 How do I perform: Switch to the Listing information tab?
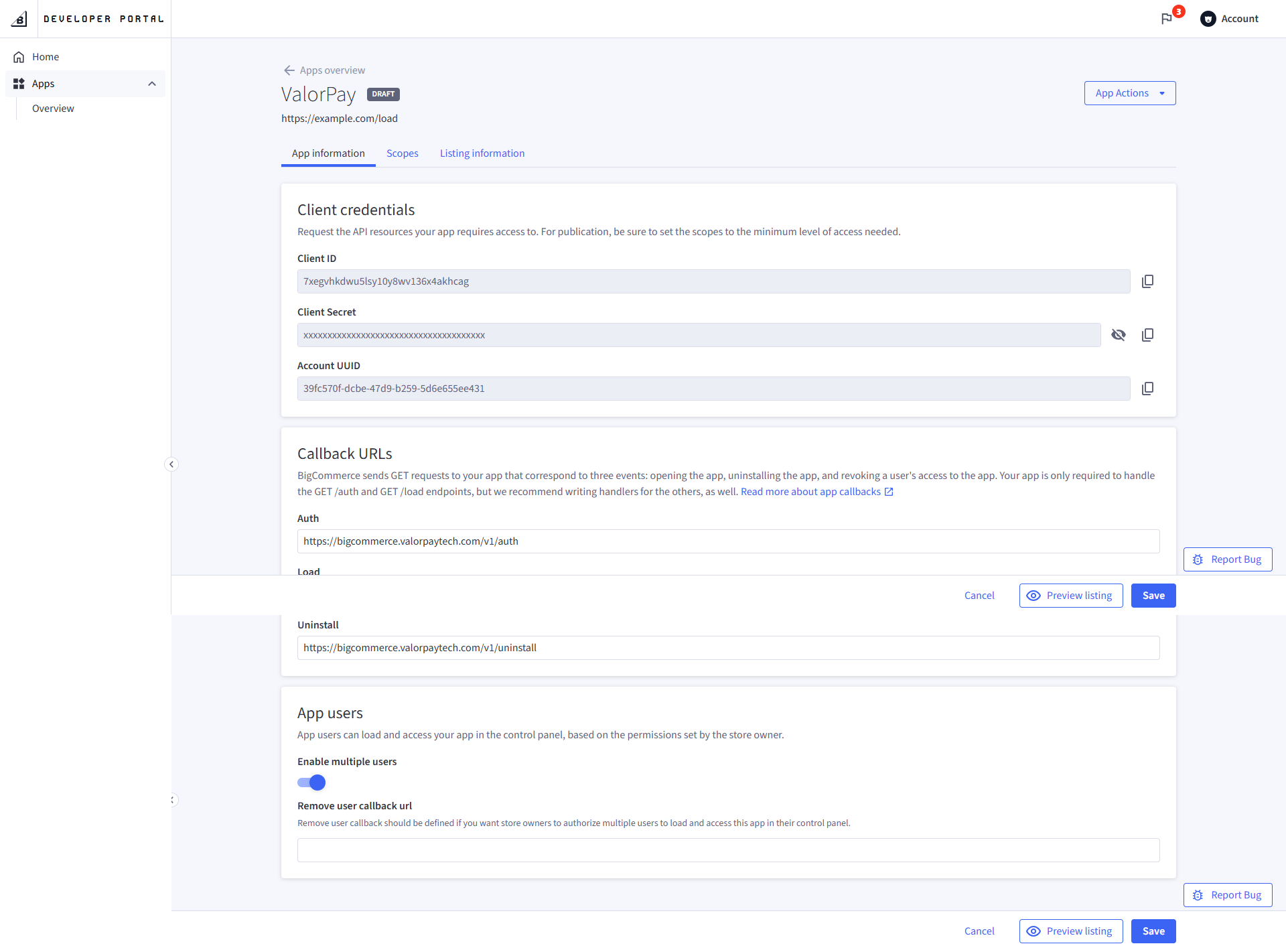(x=482, y=153)
